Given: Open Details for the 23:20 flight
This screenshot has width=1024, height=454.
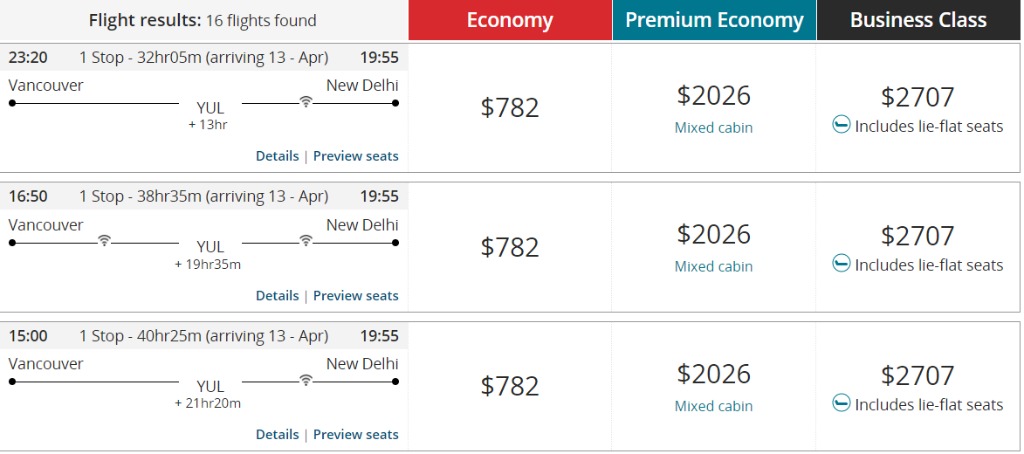Looking at the screenshot, I should tap(277, 156).
